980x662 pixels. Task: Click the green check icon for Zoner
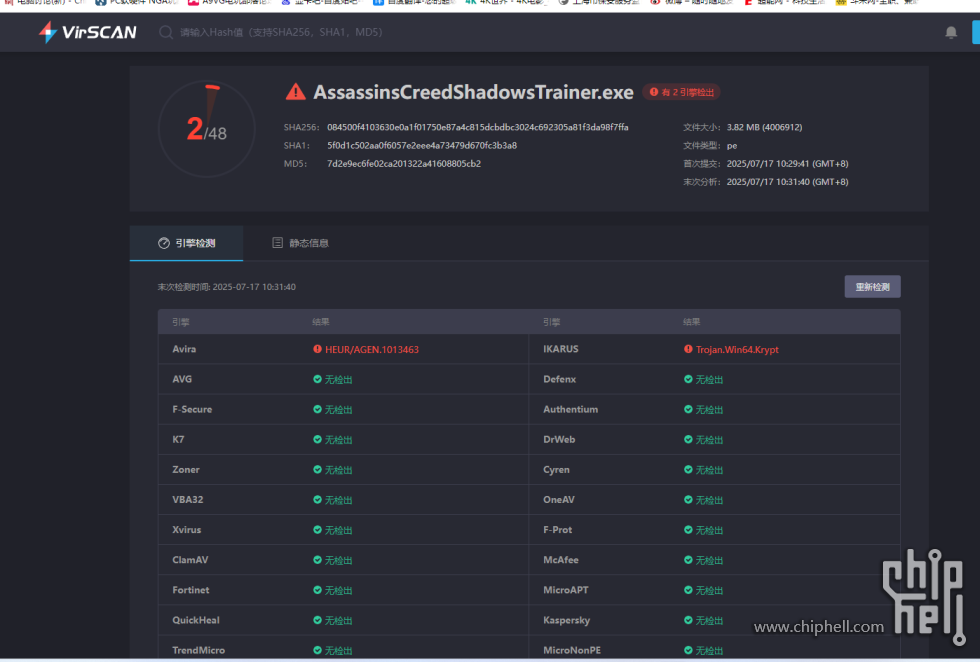pyautogui.click(x=318, y=469)
